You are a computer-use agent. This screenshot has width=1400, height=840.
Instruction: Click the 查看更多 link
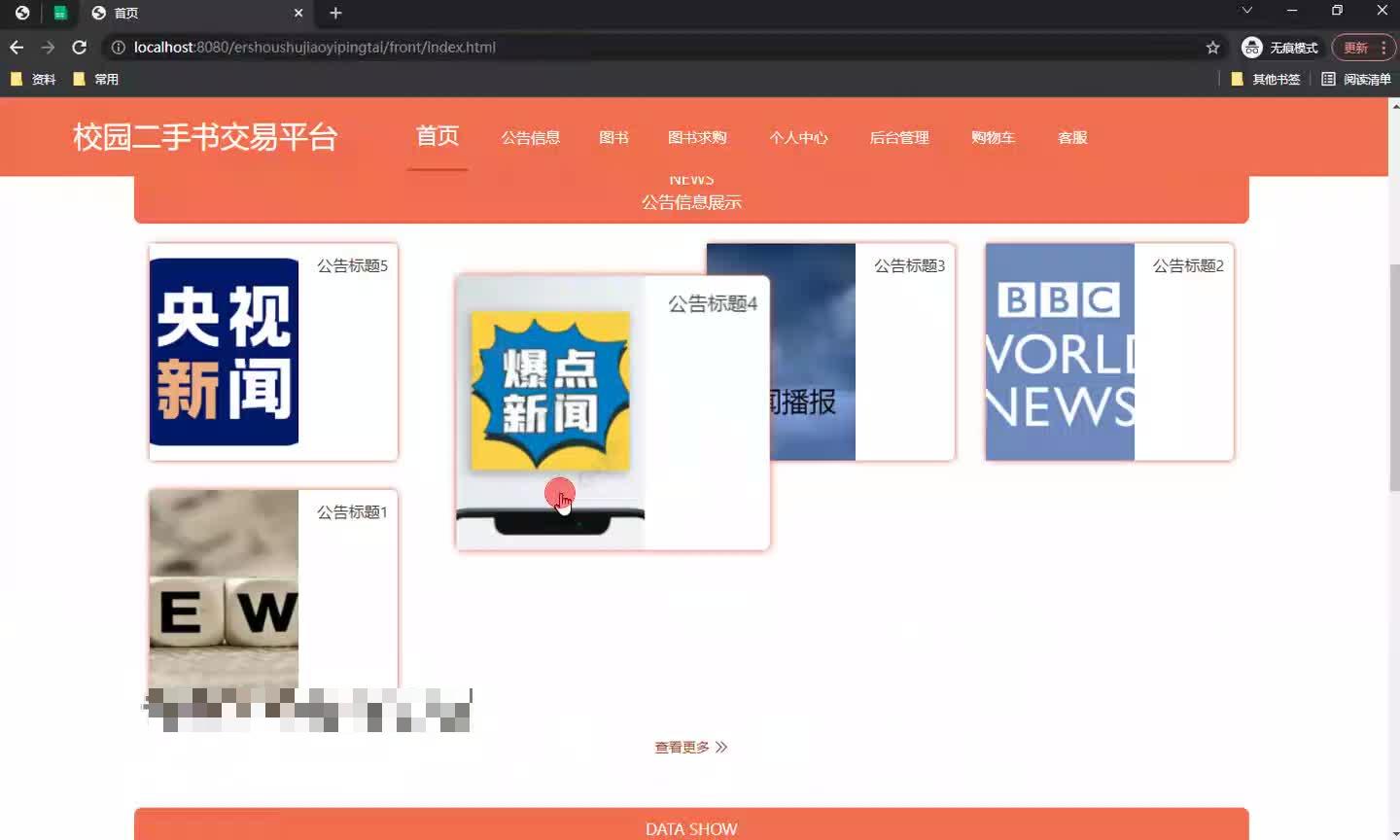pyautogui.click(x=691, y=748)
